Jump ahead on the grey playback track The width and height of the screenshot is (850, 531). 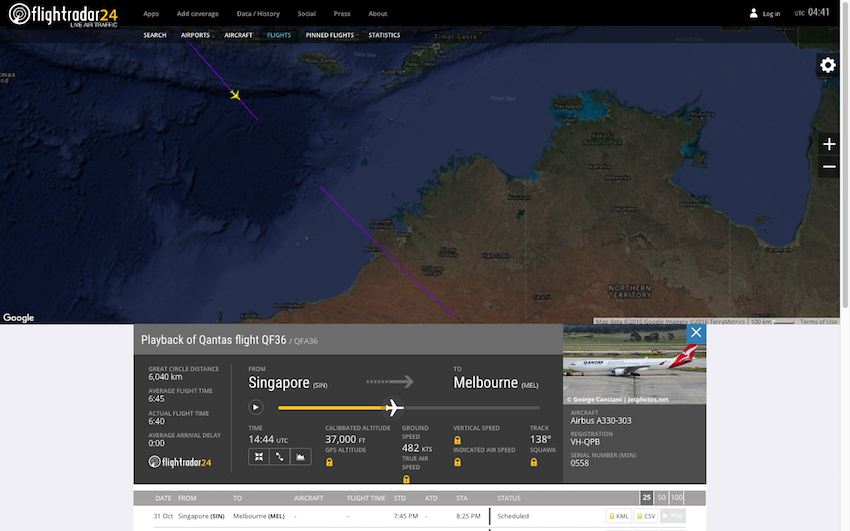[x=472, y=407]
